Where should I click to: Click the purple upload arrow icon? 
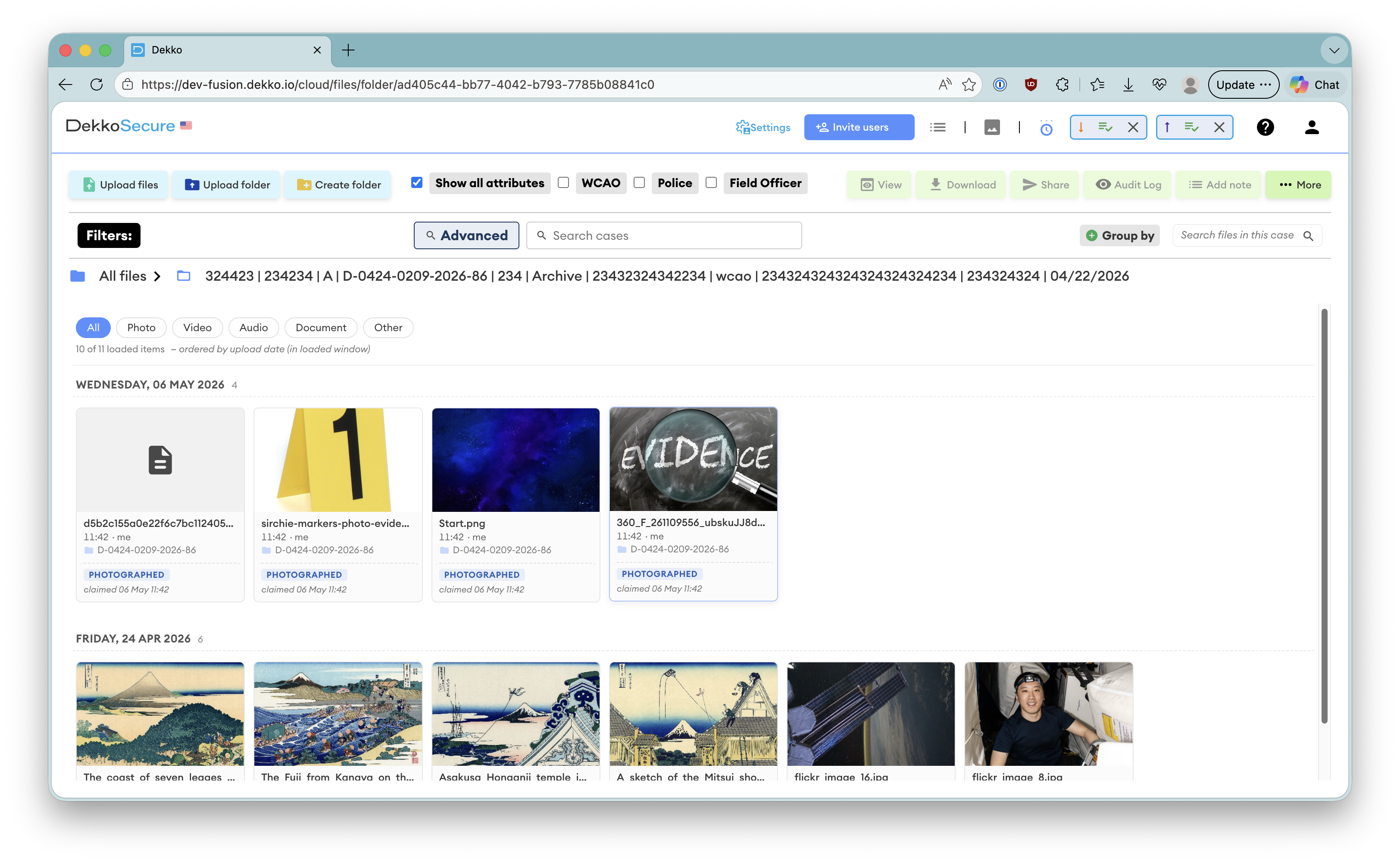1167,127
